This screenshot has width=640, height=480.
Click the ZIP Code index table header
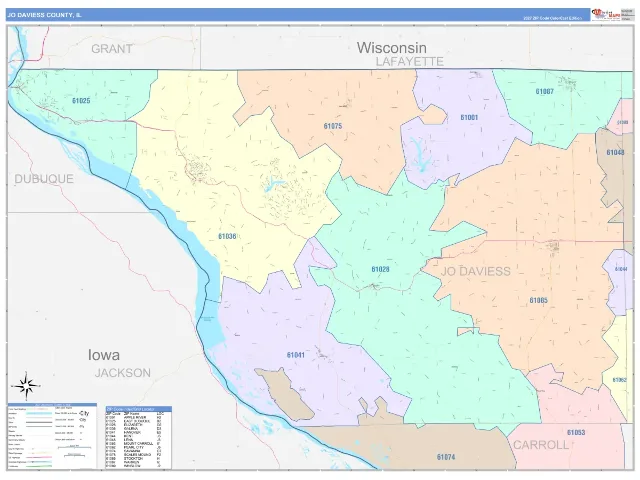tap(139, 409)
